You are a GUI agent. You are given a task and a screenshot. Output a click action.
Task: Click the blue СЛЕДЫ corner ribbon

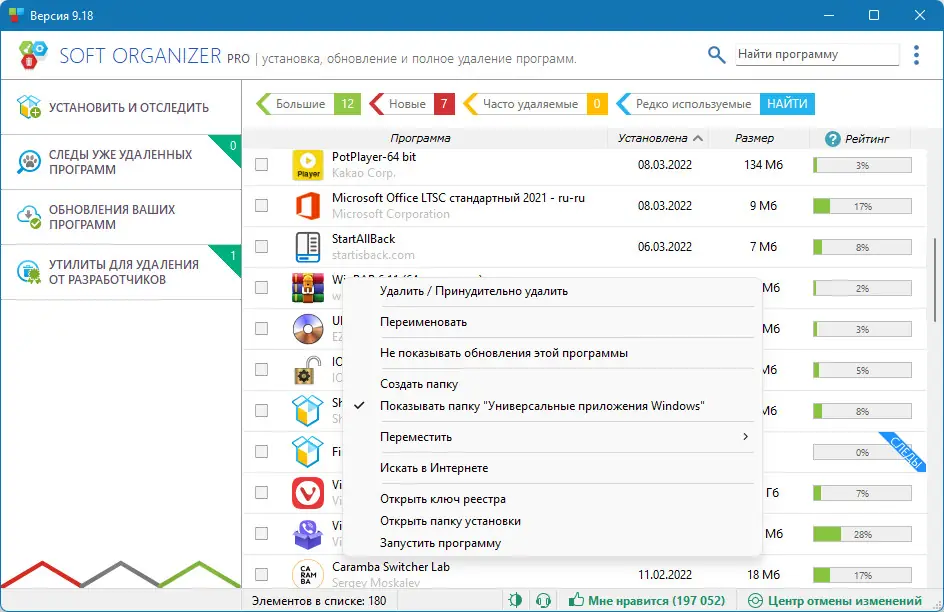click(905, 452)
